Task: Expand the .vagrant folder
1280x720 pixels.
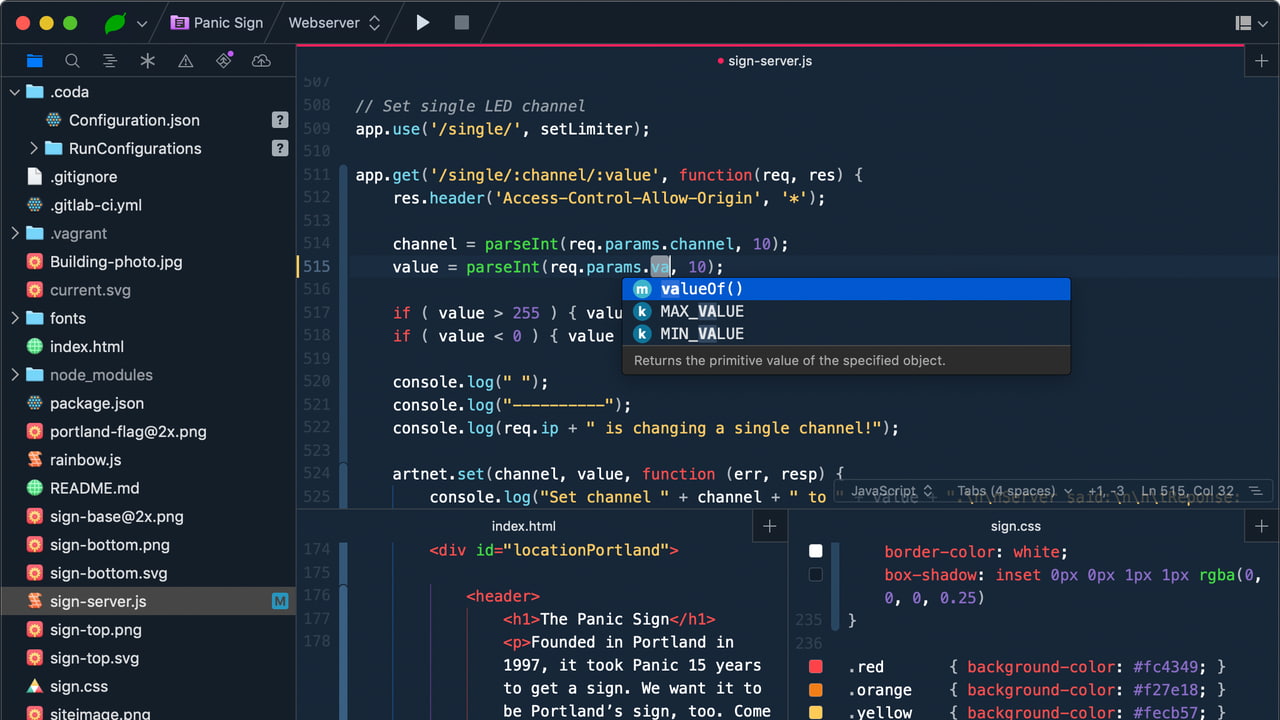Action: click(x=14, y=233)
